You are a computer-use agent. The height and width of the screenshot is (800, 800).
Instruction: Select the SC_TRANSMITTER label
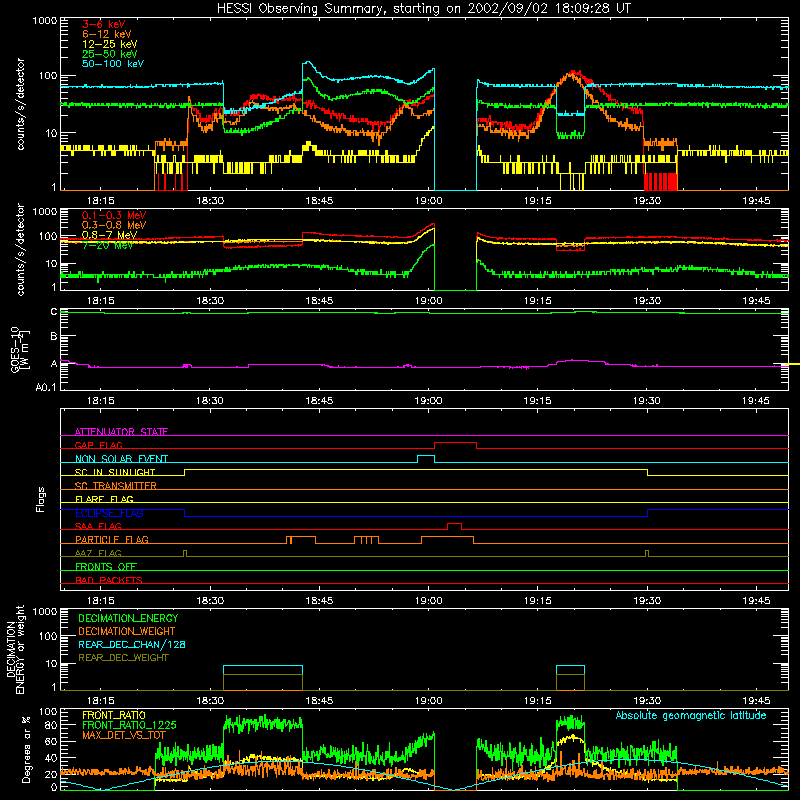tap(116, 486)
